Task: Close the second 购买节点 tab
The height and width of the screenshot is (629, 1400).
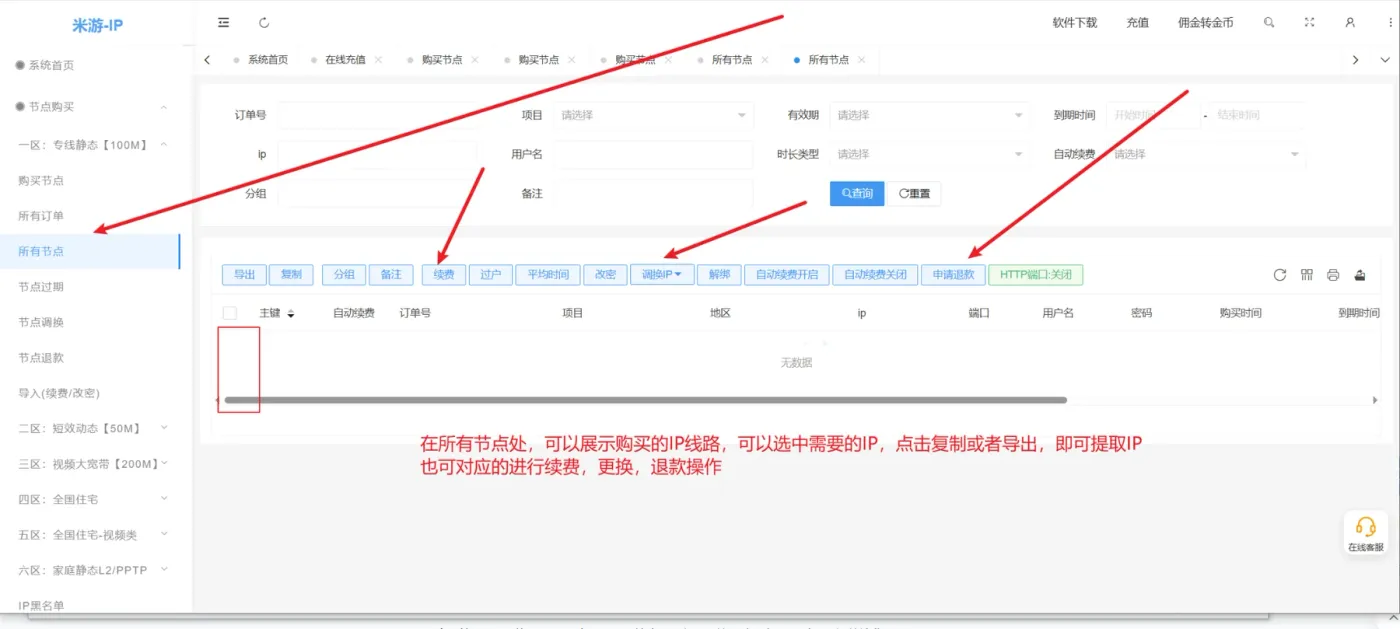Action: (x=572, y=60)
